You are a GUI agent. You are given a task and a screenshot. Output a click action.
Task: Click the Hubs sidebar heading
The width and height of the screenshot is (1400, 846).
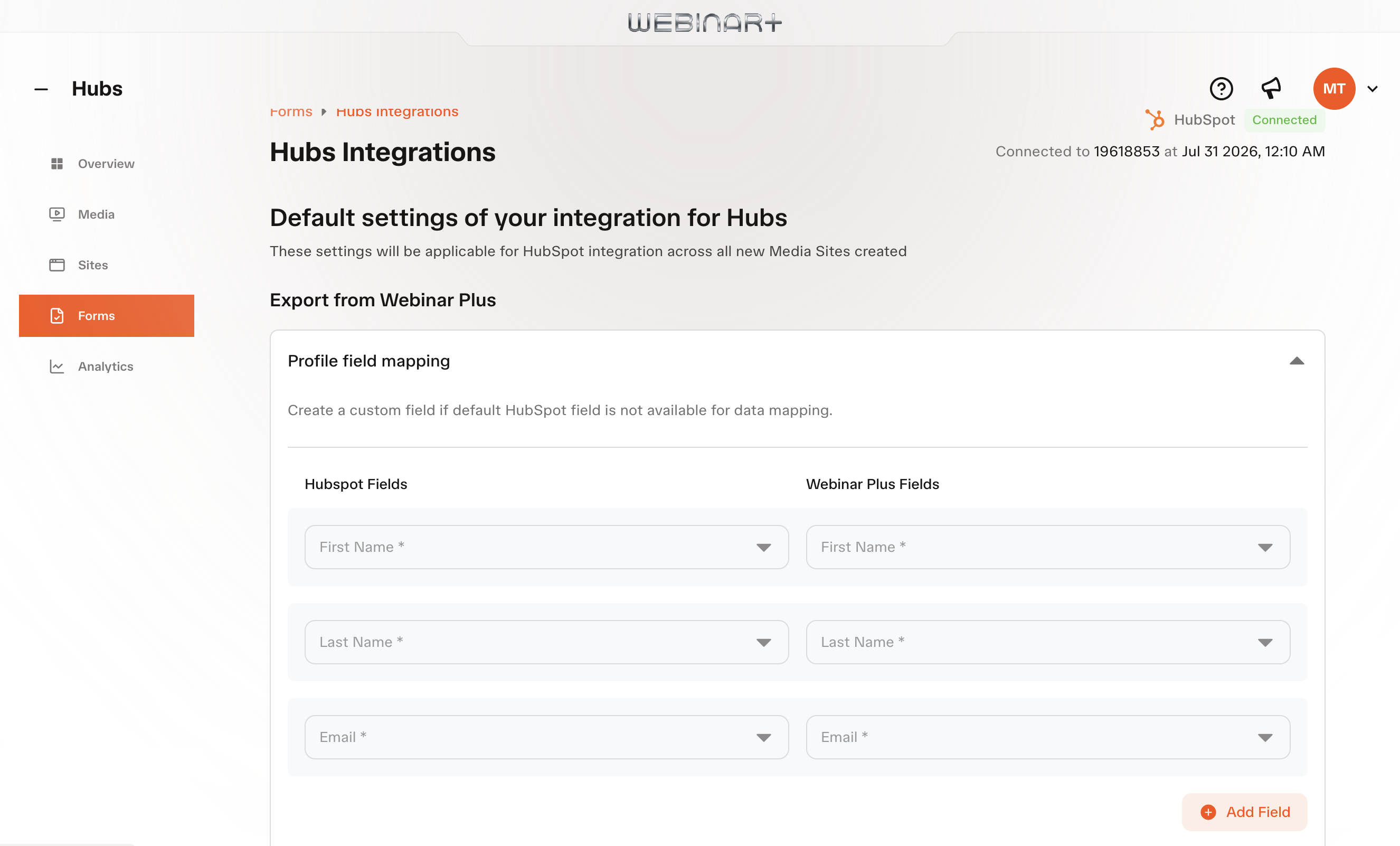point(97,89)
